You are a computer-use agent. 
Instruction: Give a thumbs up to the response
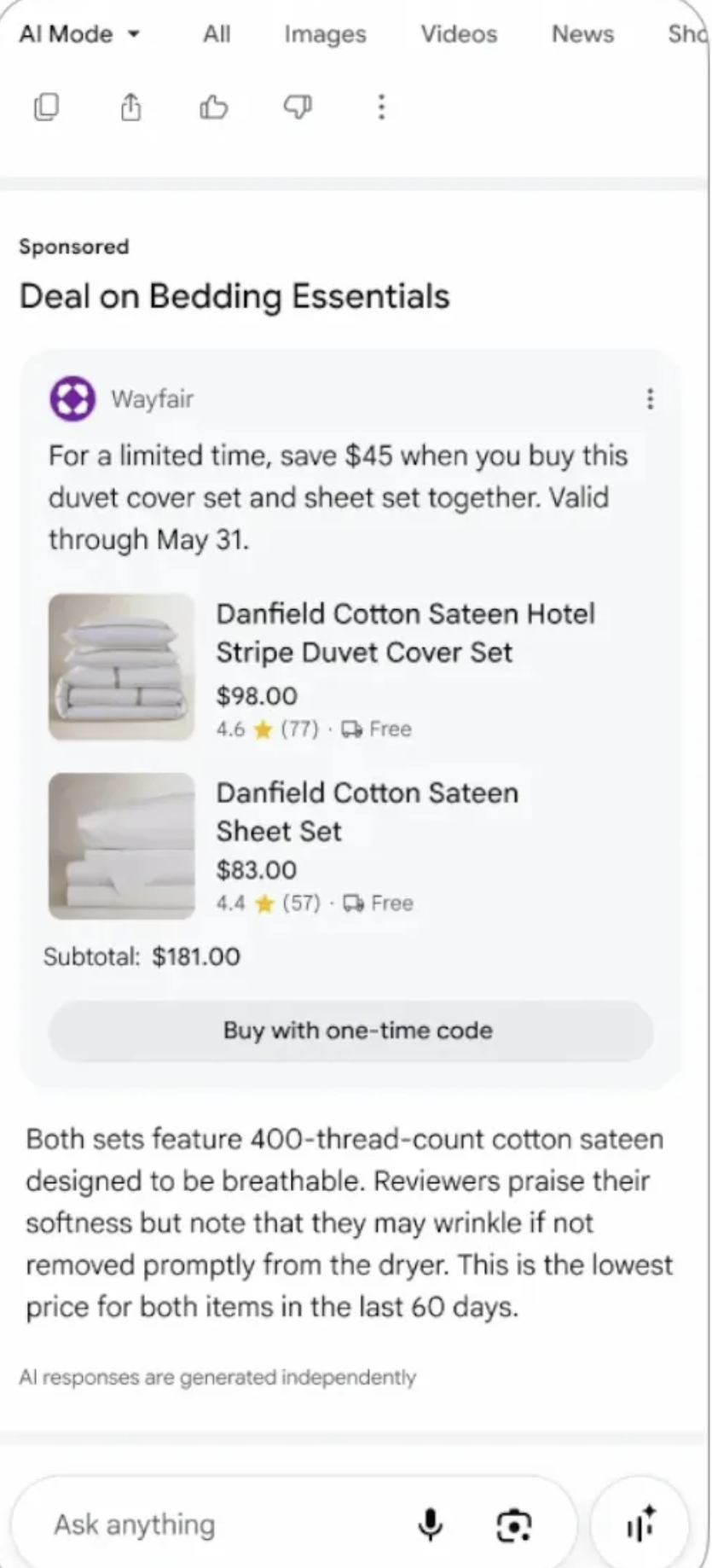[x=213, y=107]
